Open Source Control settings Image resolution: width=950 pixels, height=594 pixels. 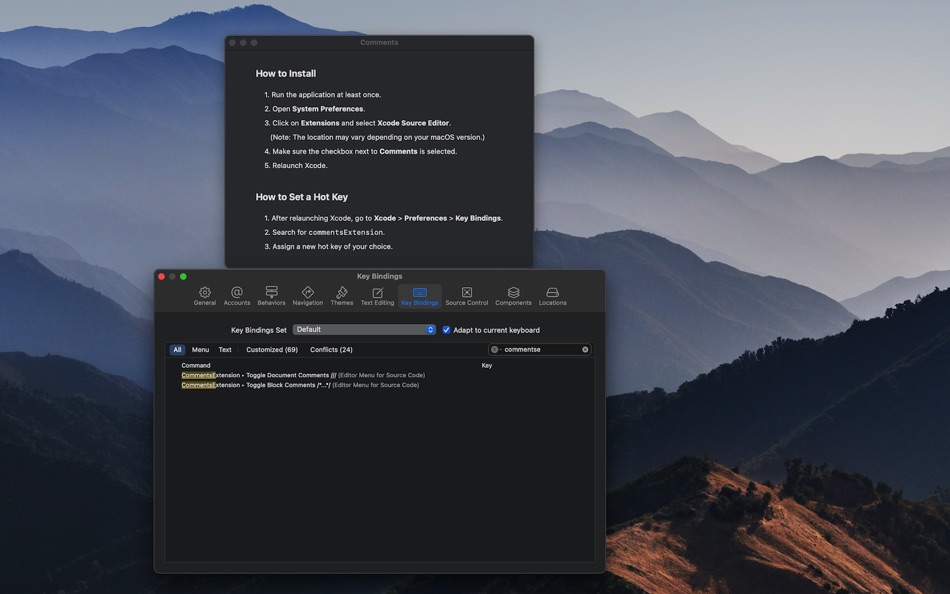465,293
